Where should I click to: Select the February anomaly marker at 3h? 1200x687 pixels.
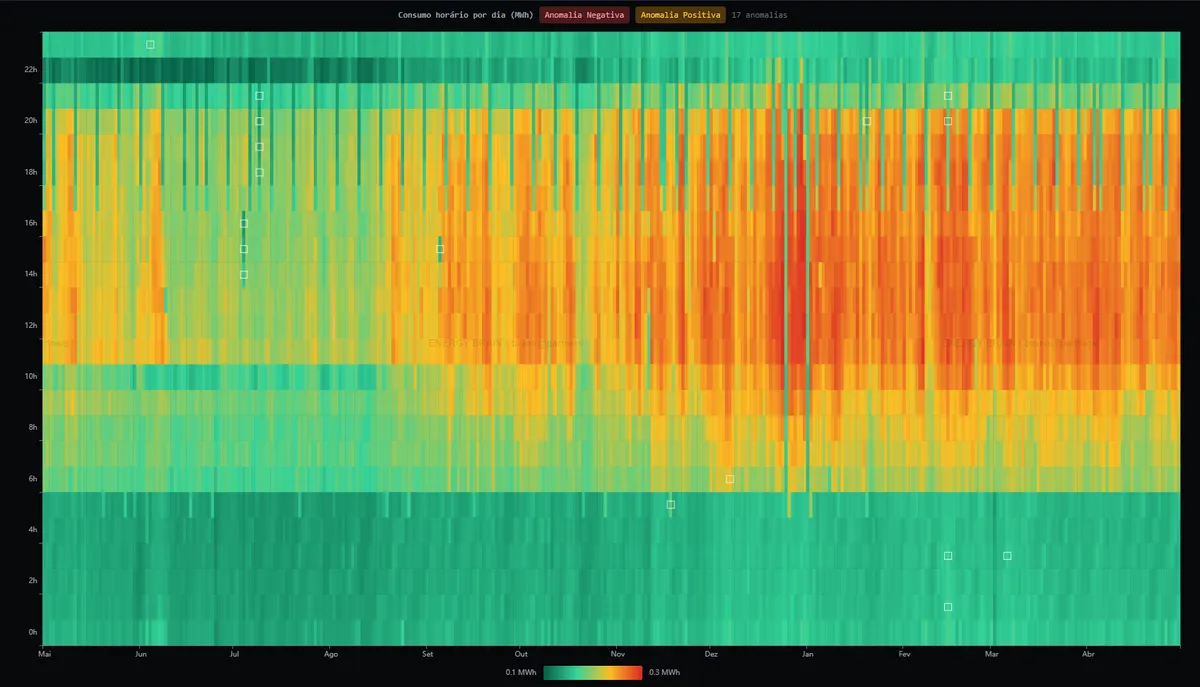point(947,556)
